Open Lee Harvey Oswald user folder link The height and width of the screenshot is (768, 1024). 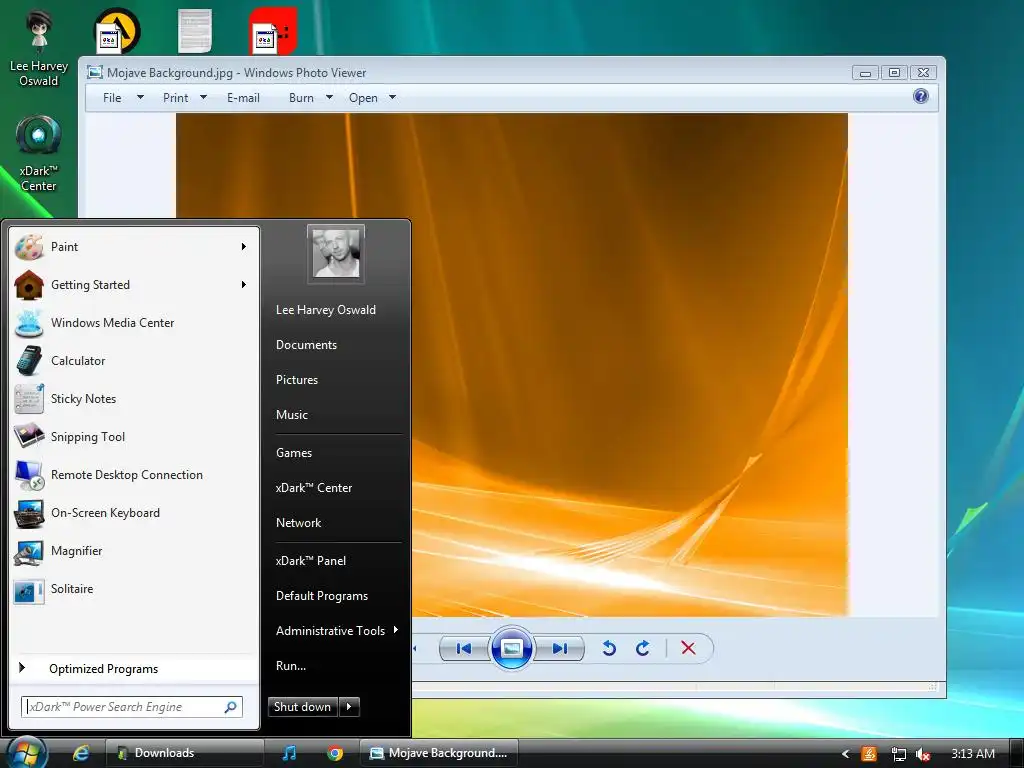pyautogui.click(x=326, y=310)
